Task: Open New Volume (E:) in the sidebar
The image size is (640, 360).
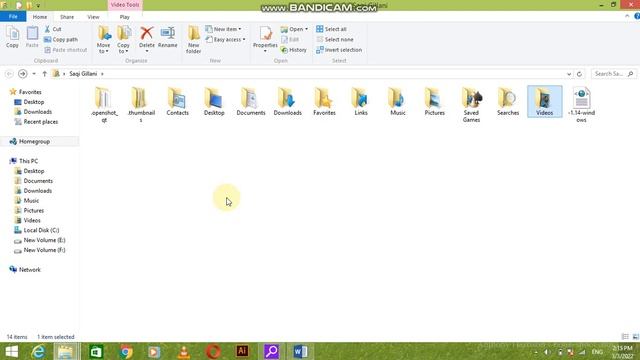Action: (44, 240)
